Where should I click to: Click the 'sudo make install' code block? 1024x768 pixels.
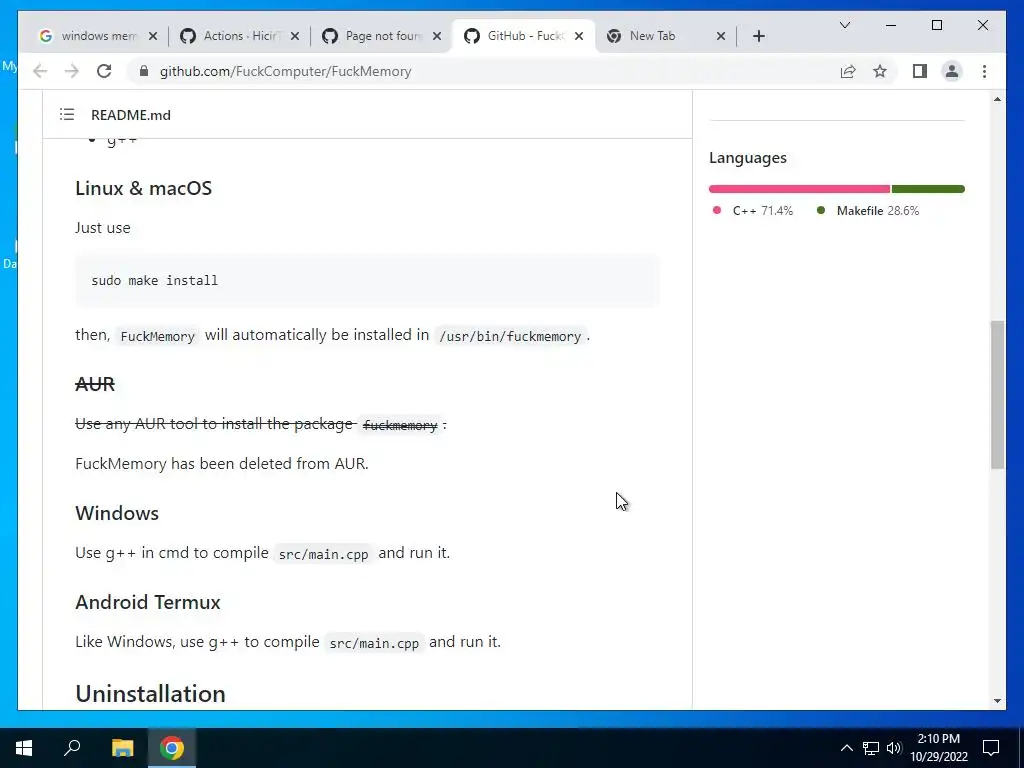pyautogui.click(x=367, y=280)
